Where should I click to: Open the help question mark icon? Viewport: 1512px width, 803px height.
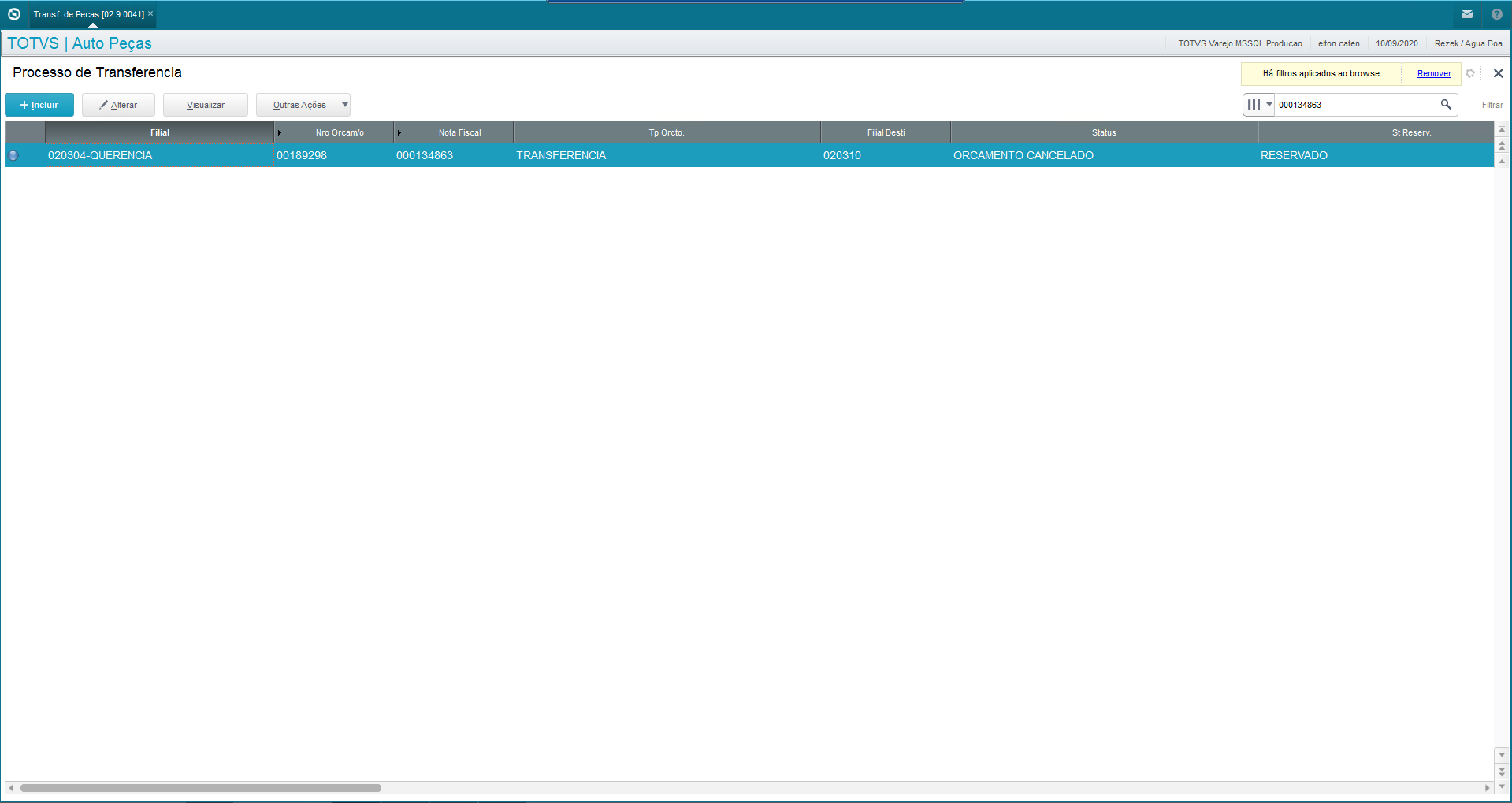(1497, 14)
